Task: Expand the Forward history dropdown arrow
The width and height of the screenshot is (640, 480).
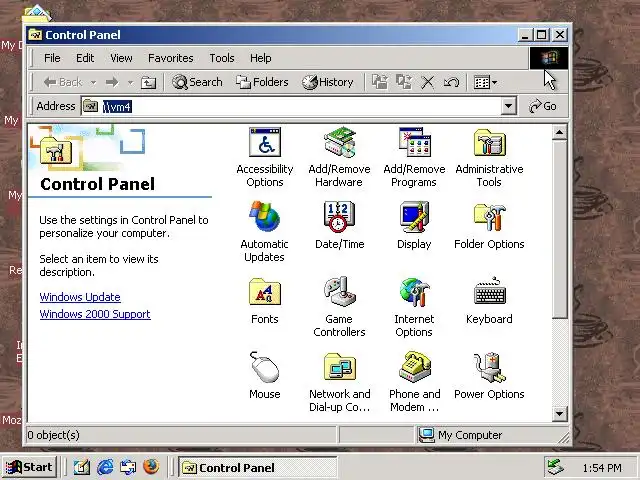Action: [x=130, y=82]
